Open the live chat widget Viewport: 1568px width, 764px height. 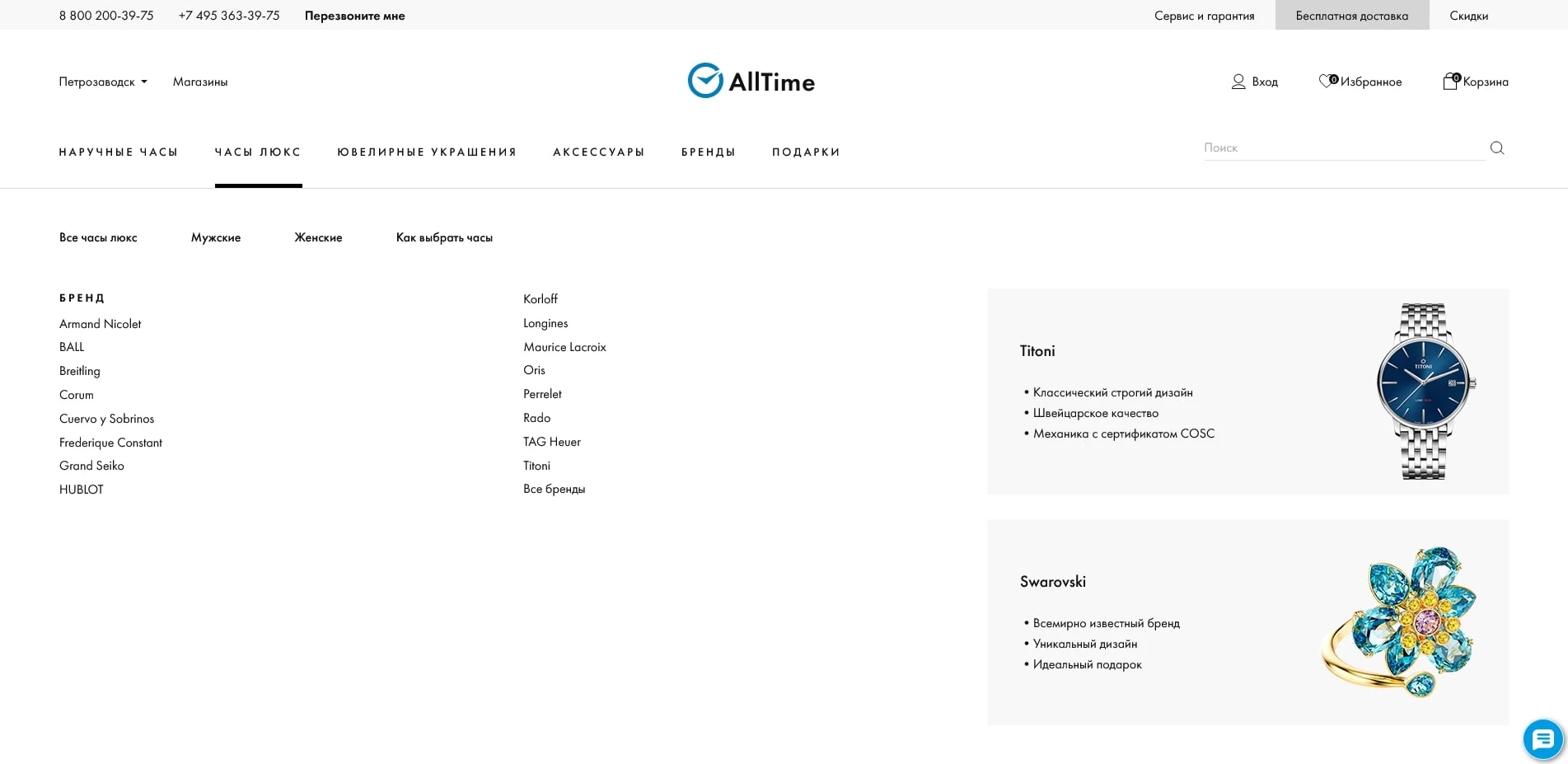point(1542,738)
